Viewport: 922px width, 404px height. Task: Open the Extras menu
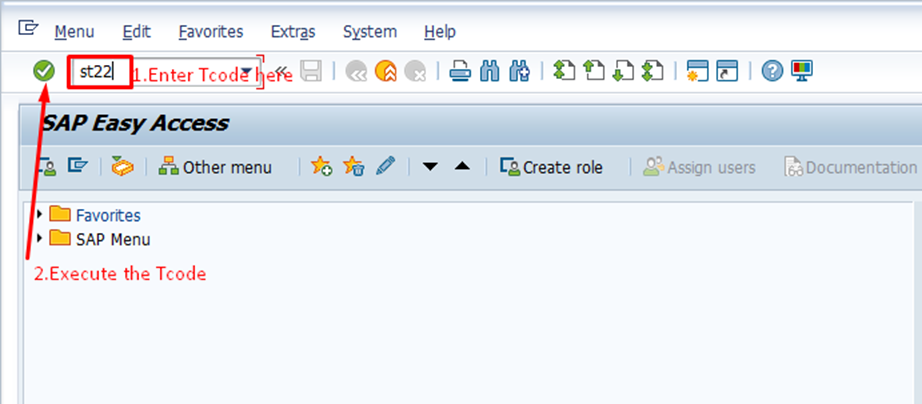[x=293, y=32]
